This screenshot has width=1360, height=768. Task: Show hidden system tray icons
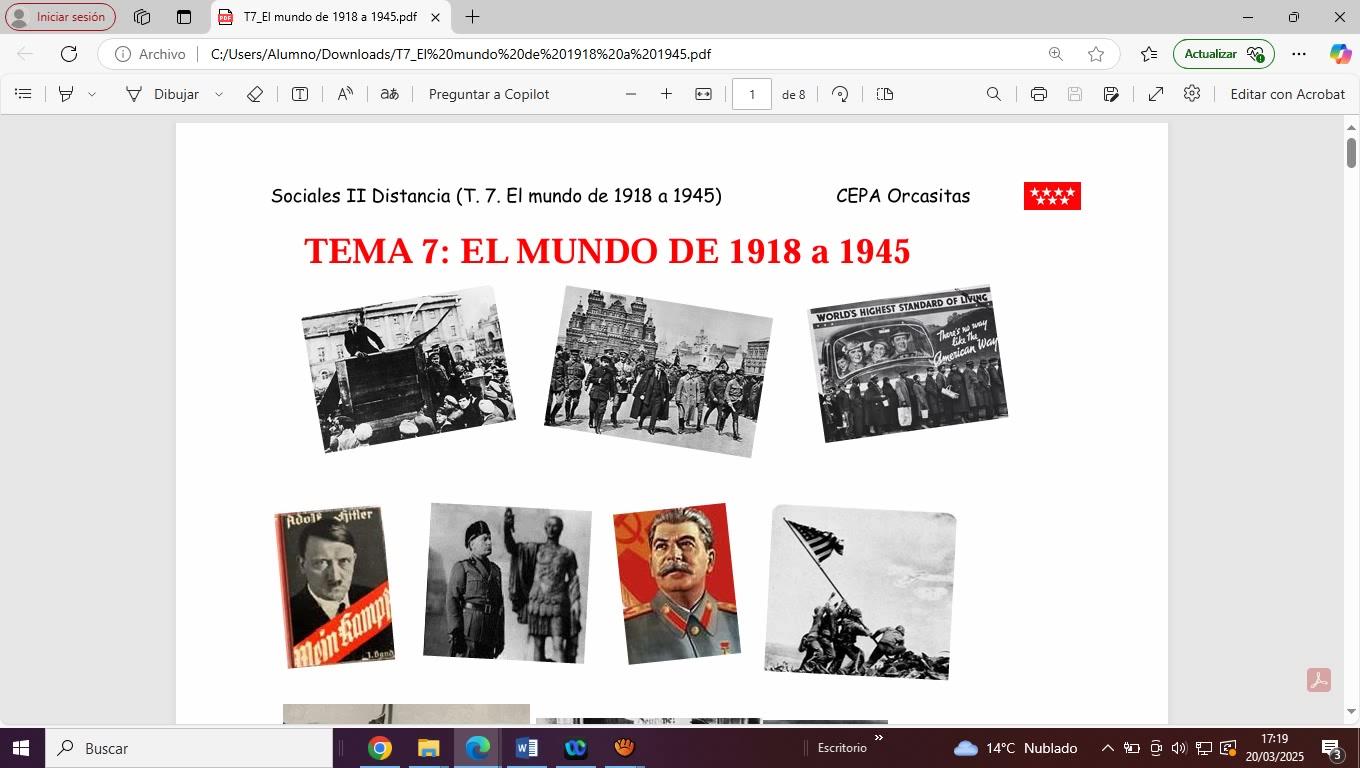pos(1107,748)
